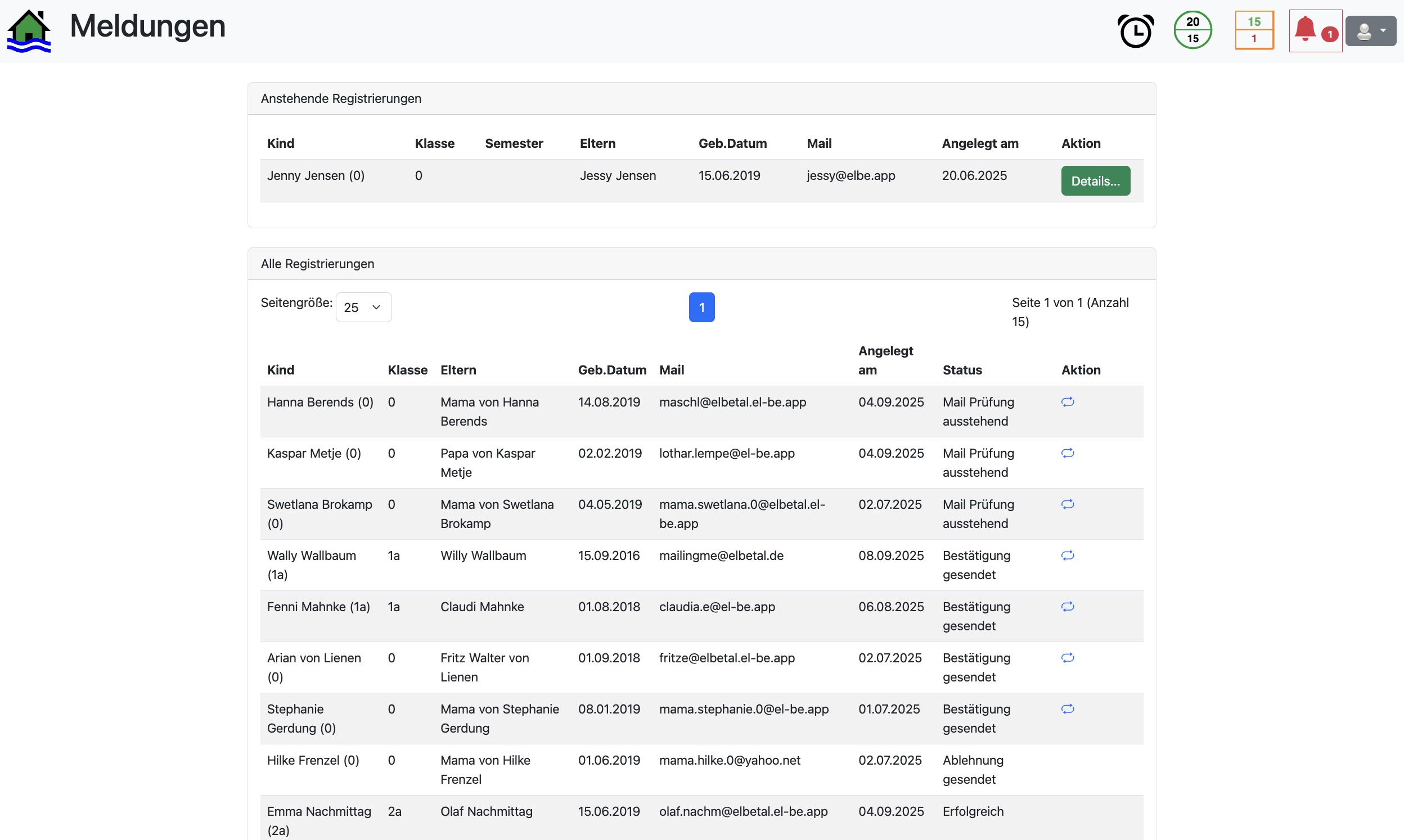The height and width of the screenshot is (840, 1404).
Task: Resend confirmation for Wally Wallbaum
Action: pyautogui.click(x=1067, y=556)
